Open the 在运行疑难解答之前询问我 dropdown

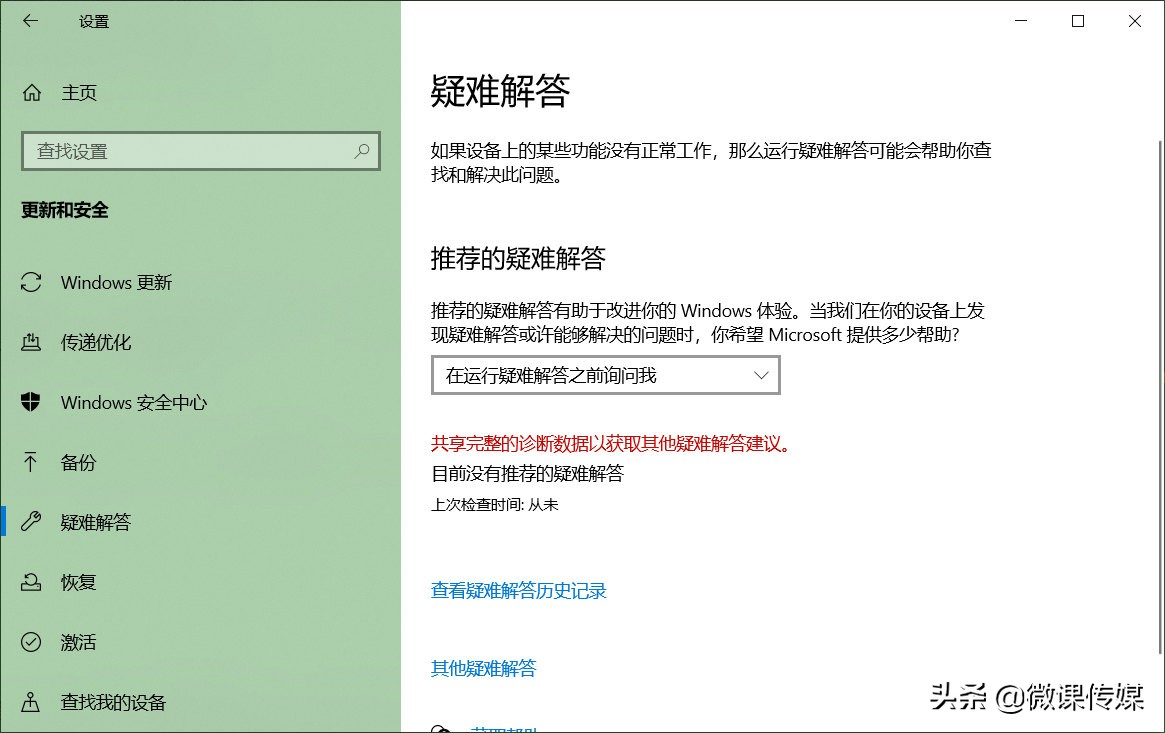coord(604,375)
